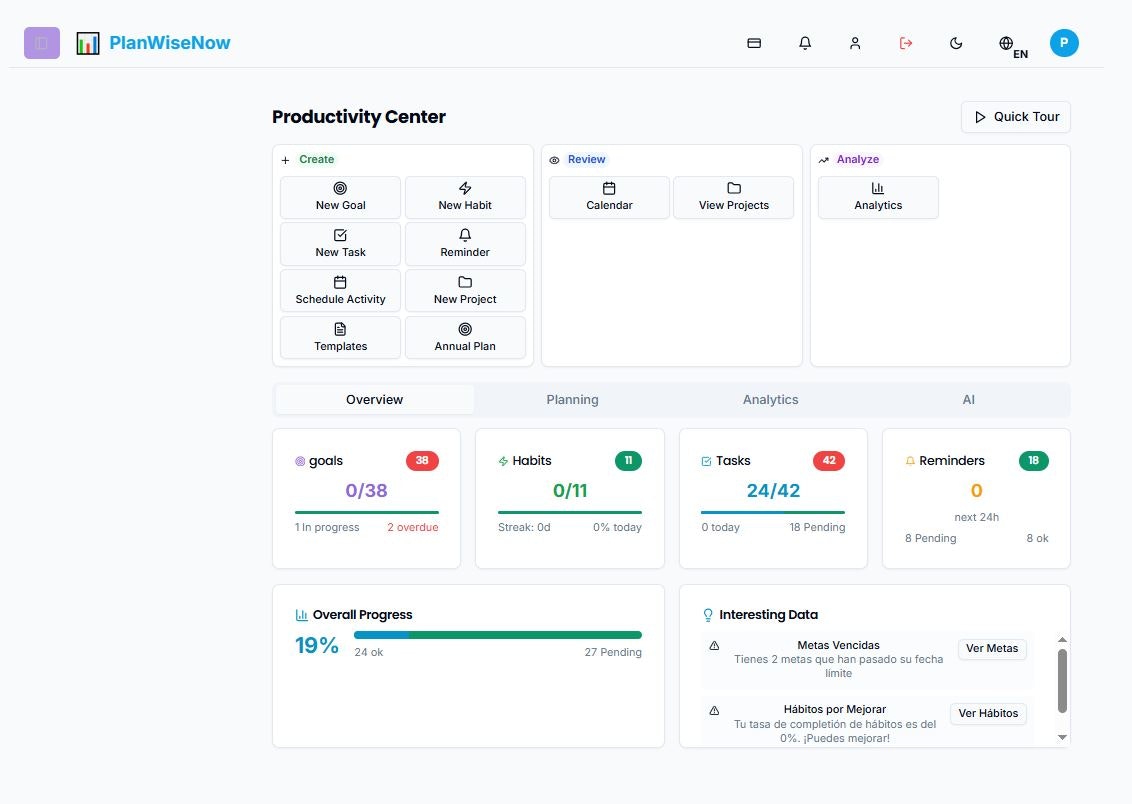The width and height of the screenshot is (1132, 804).
Task: Open Schedule Activity
Action: (340, 290)
